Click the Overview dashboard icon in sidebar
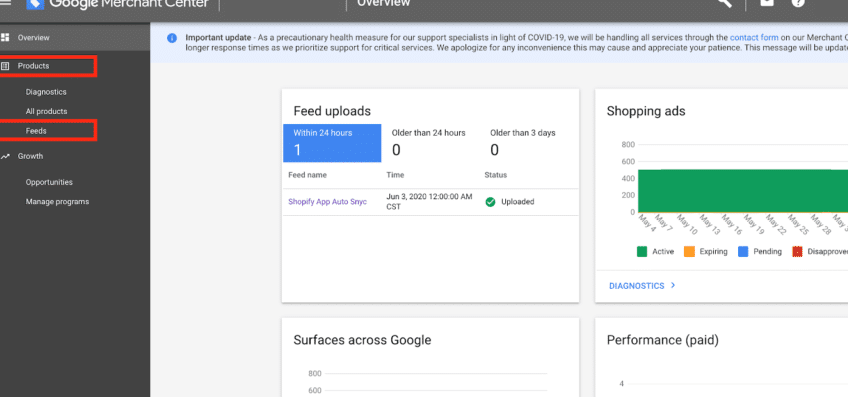The width and height of the screenshot is (848, 397). [x=5, y=37]
